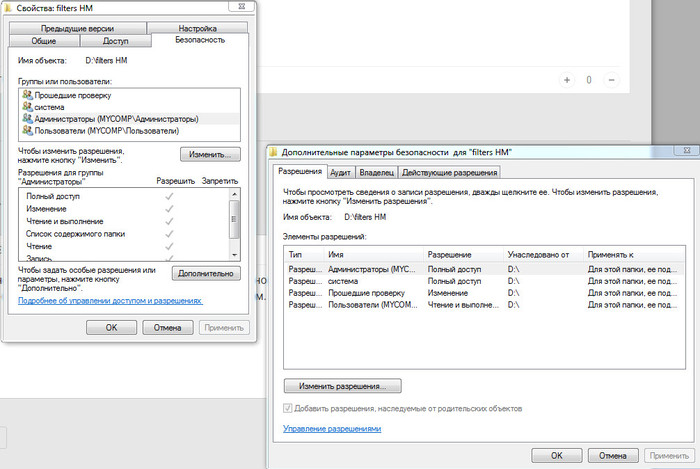Sort by the Имя column header
The width and height of the screenshot is (700, 469).
click(x=374, y=254)
